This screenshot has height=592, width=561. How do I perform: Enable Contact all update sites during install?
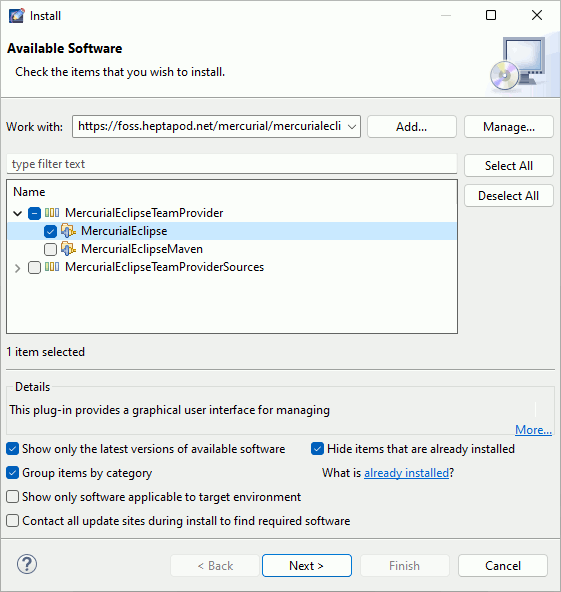tap(12, 521)
